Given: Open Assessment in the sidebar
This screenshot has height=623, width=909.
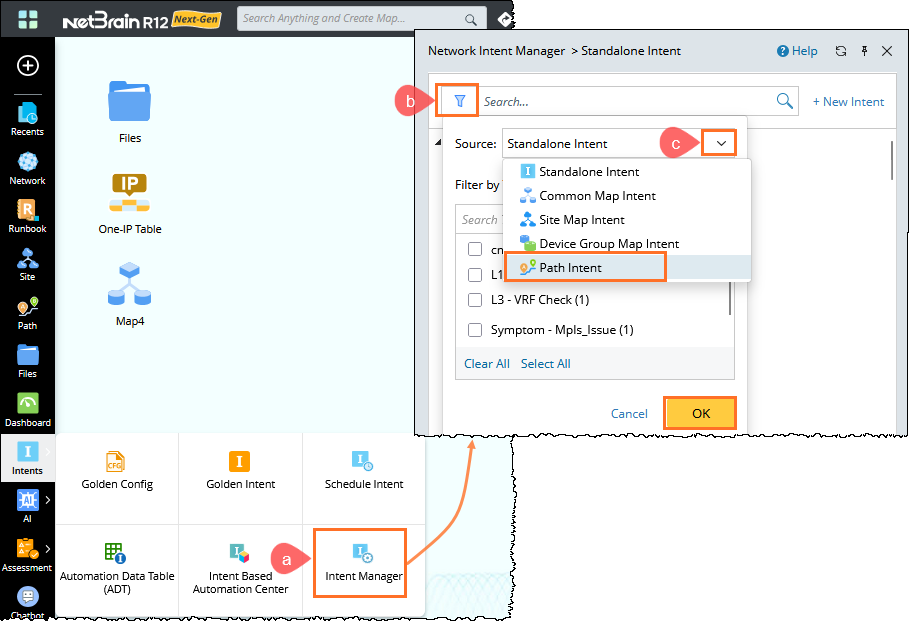Looking at the screenshot, I should click(x=27, y=555).
